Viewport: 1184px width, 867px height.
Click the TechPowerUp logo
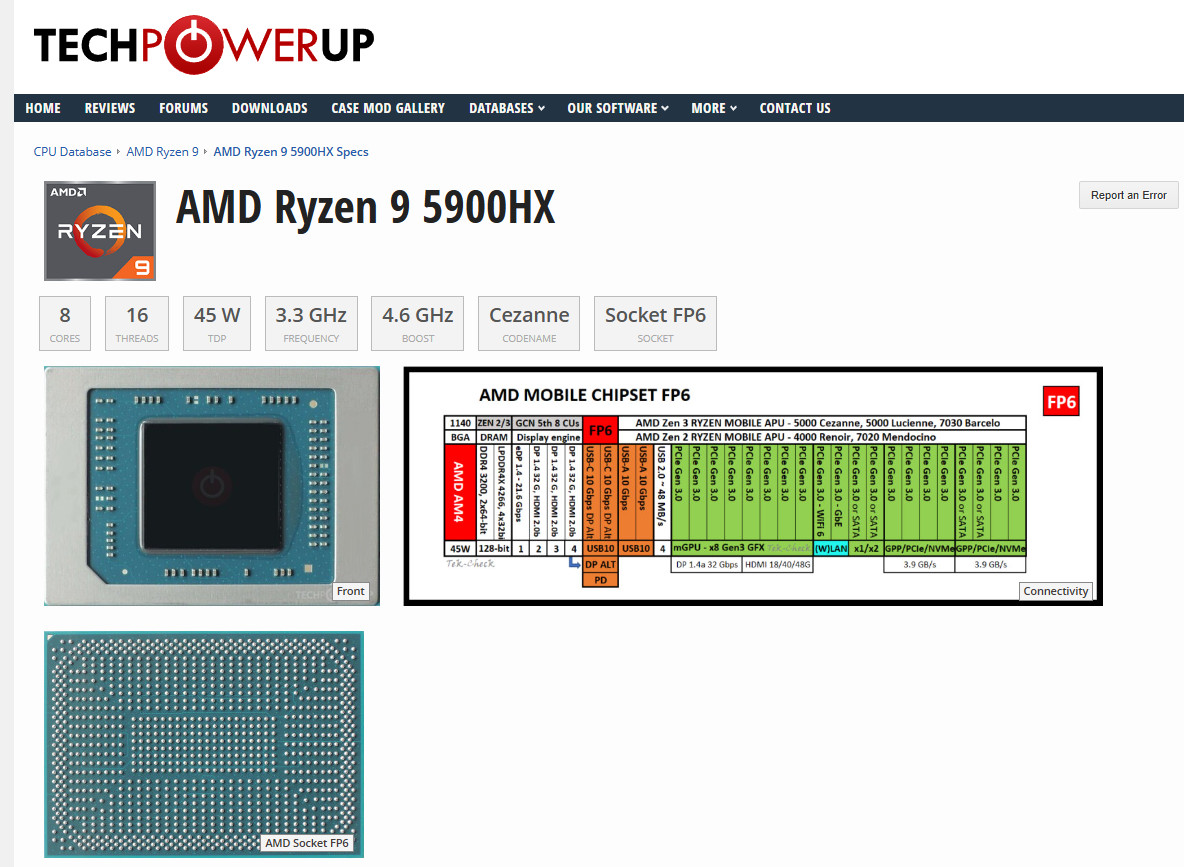pyautogui.click(x=204, y=45)
